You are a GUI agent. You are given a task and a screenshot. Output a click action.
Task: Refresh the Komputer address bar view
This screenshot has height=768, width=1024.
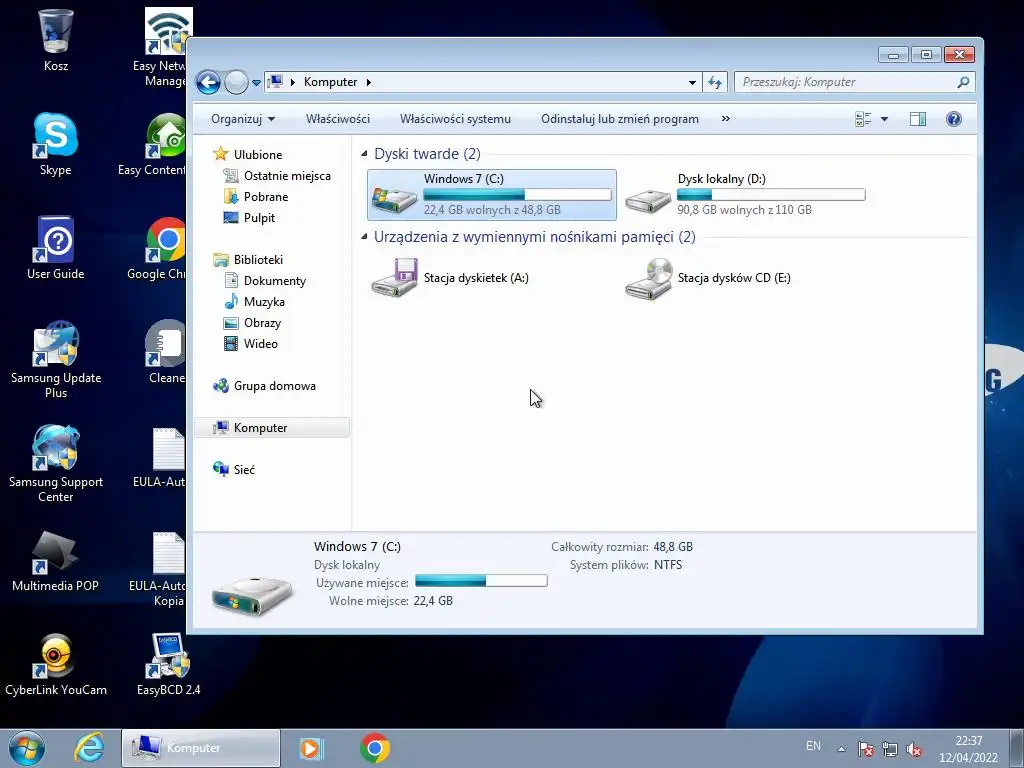(x=715, y=82)
